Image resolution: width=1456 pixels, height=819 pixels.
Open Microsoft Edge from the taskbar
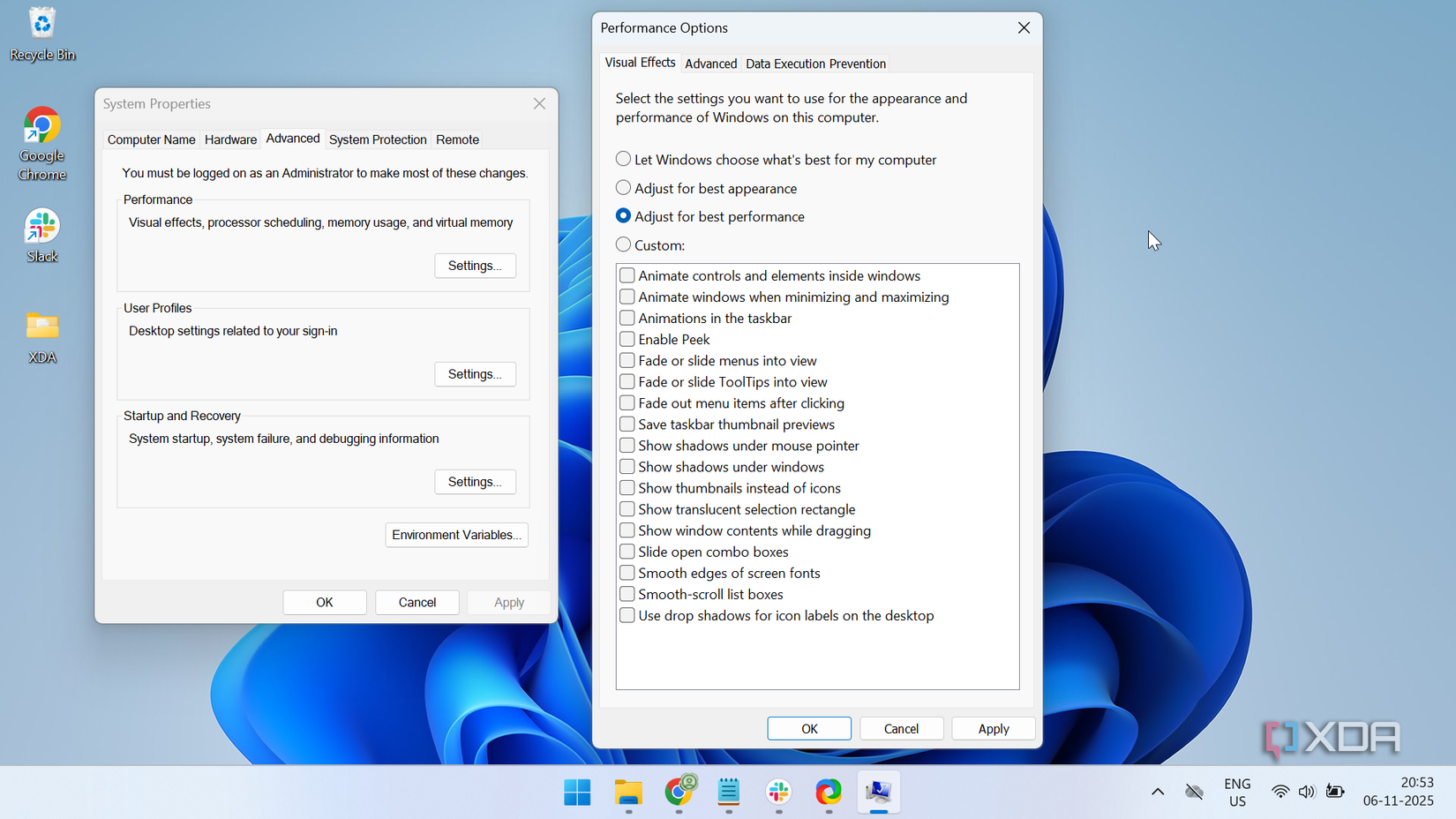tap(828, 793)
